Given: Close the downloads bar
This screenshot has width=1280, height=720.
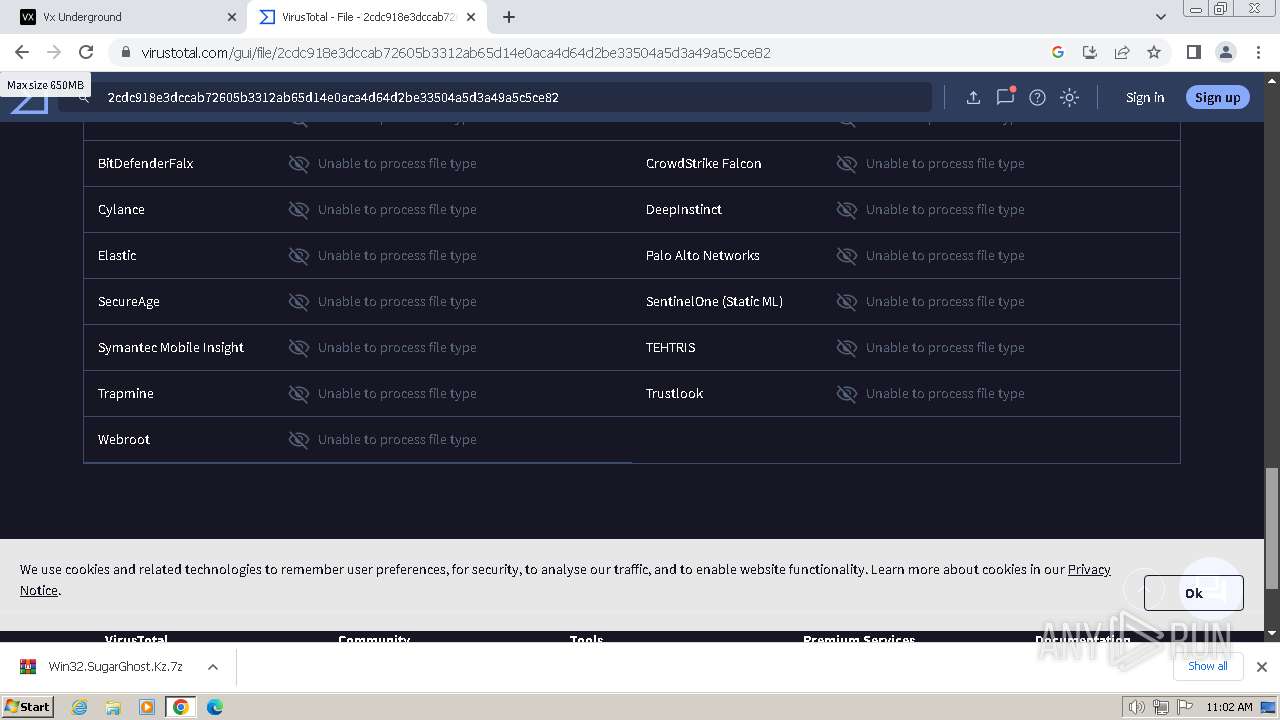Looking at the screenshot, I should (x=1261, y=667).
